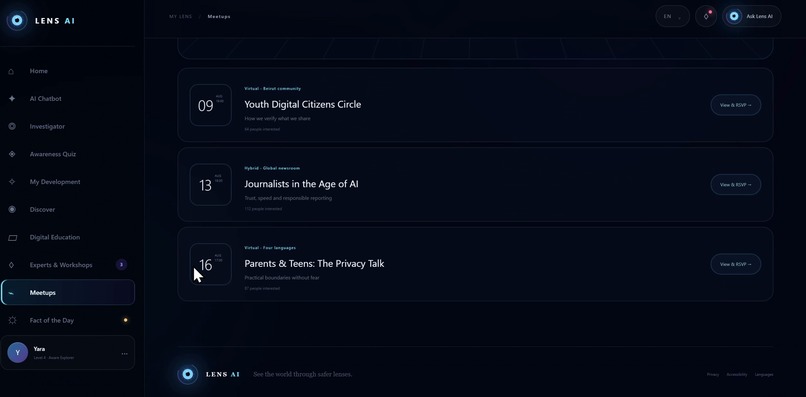Click the 13 Aug date tile
This screenshot has height=397, width=806.
[210, 185]
